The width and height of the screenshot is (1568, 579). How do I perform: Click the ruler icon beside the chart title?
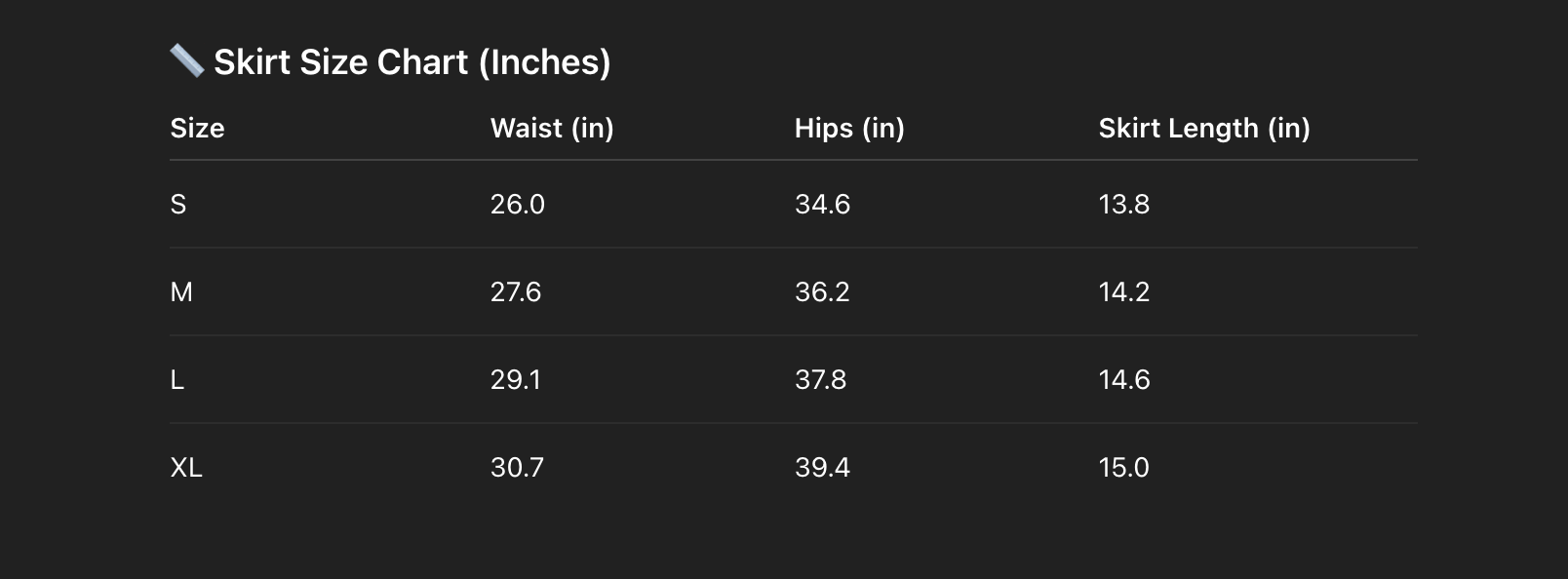pyautogui.click(x=186, y=60)
